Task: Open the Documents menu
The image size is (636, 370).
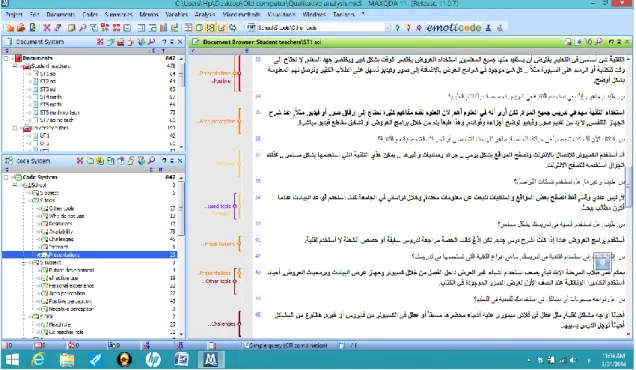Action: coord(60,14)
